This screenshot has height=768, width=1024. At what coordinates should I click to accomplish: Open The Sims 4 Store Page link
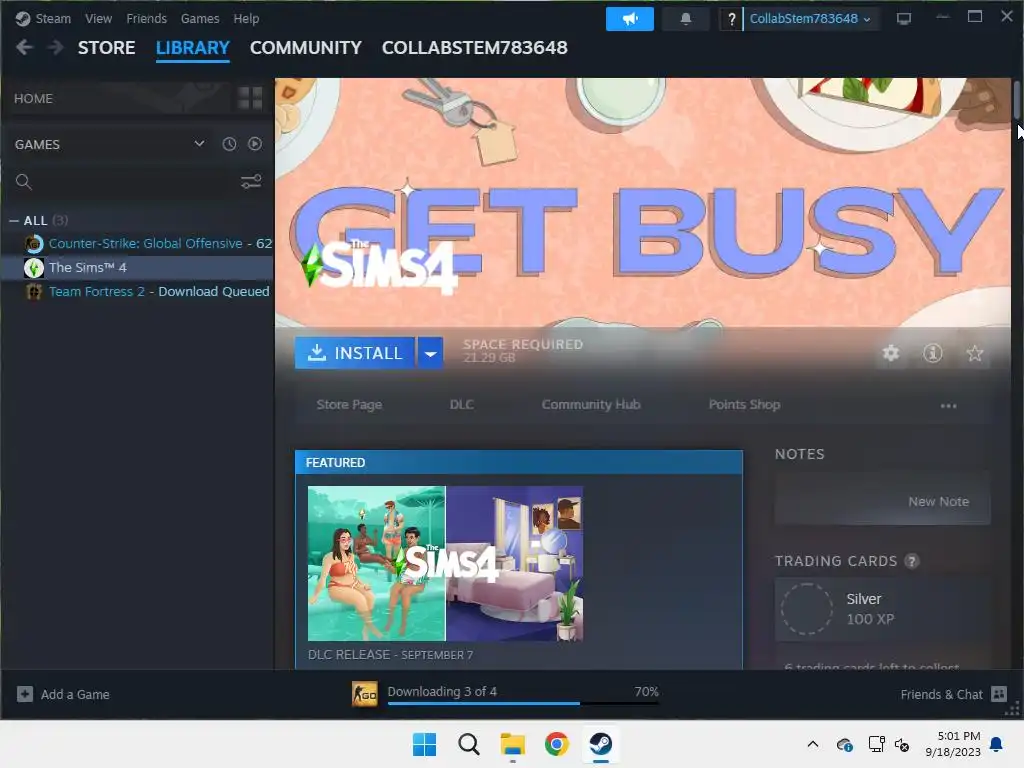(349, 405)
